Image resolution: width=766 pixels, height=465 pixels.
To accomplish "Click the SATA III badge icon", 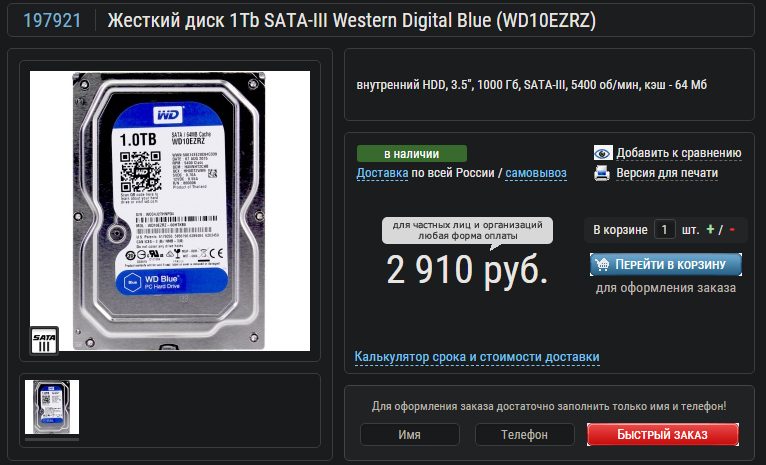I will [x=44, y=340].
